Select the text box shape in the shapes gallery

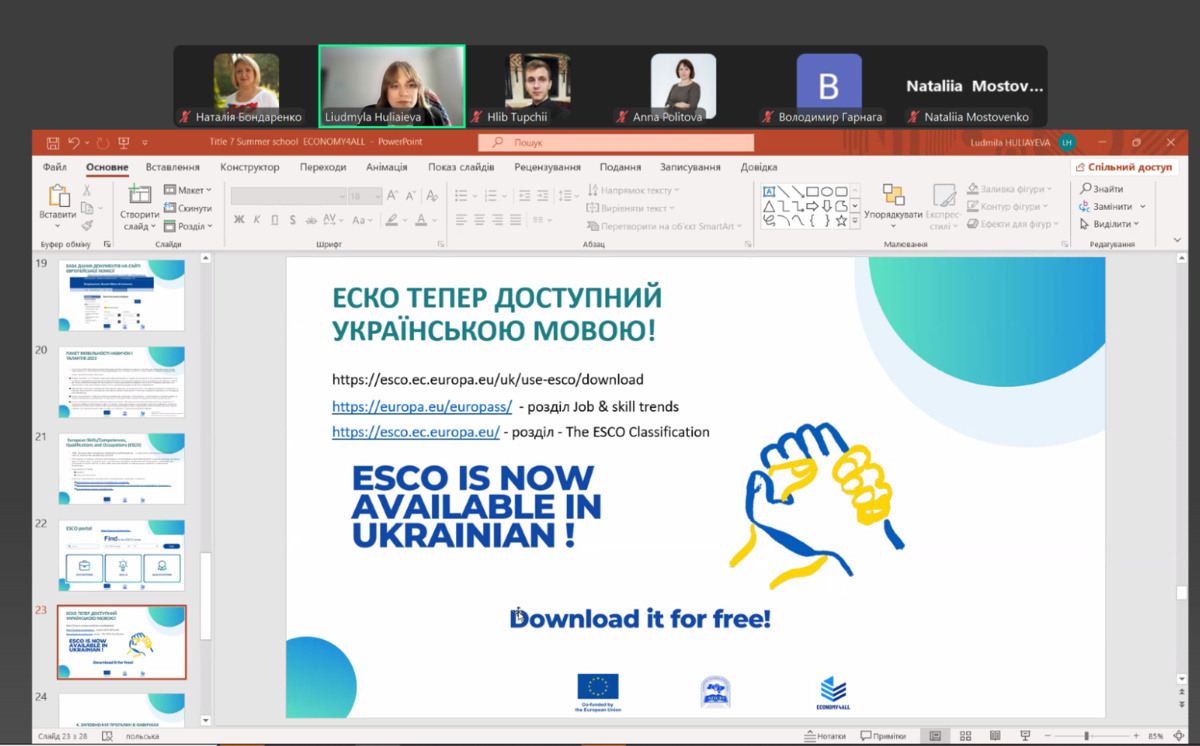769,191
